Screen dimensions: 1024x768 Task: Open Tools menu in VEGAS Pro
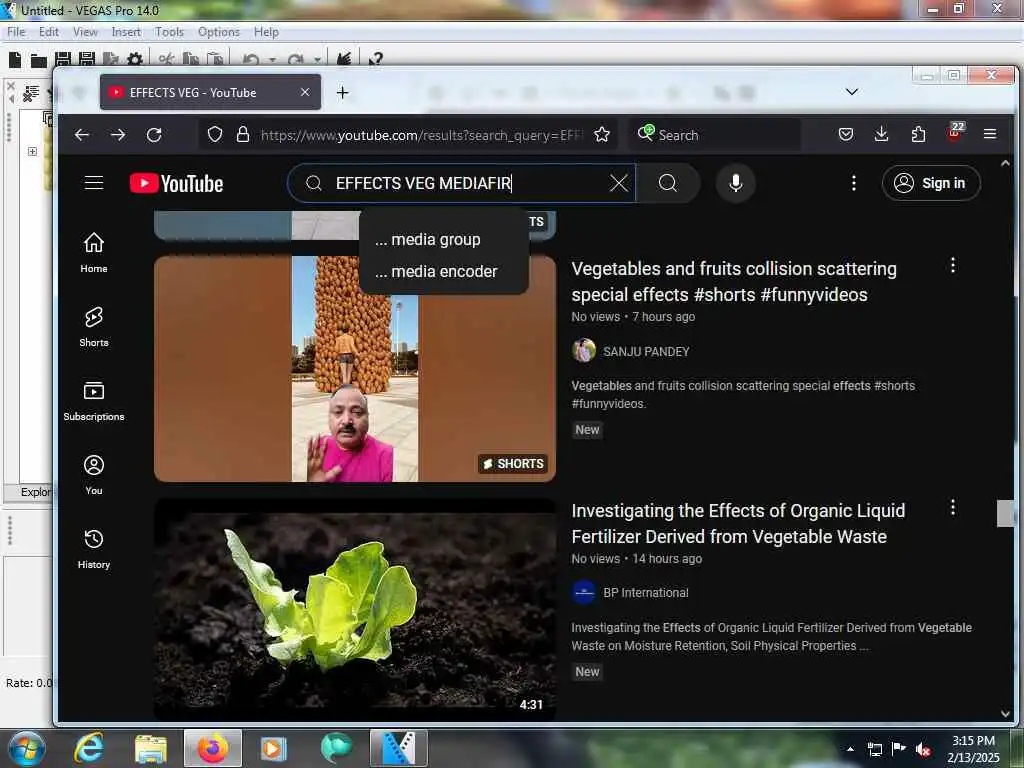point(169,32)
